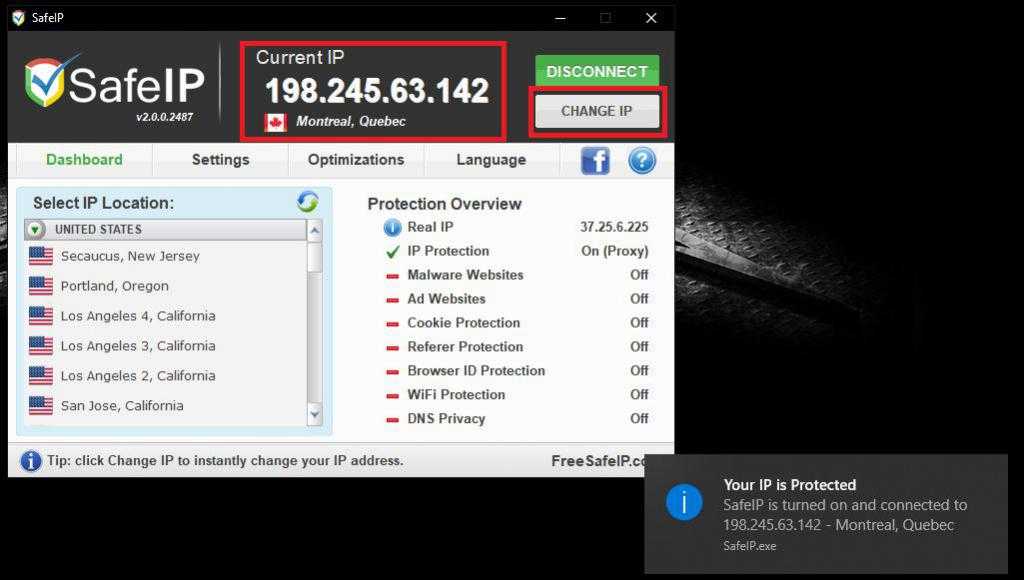Click the location list scroll-down arrow
The image size is (1024, 580).
[x=315, y=413]
